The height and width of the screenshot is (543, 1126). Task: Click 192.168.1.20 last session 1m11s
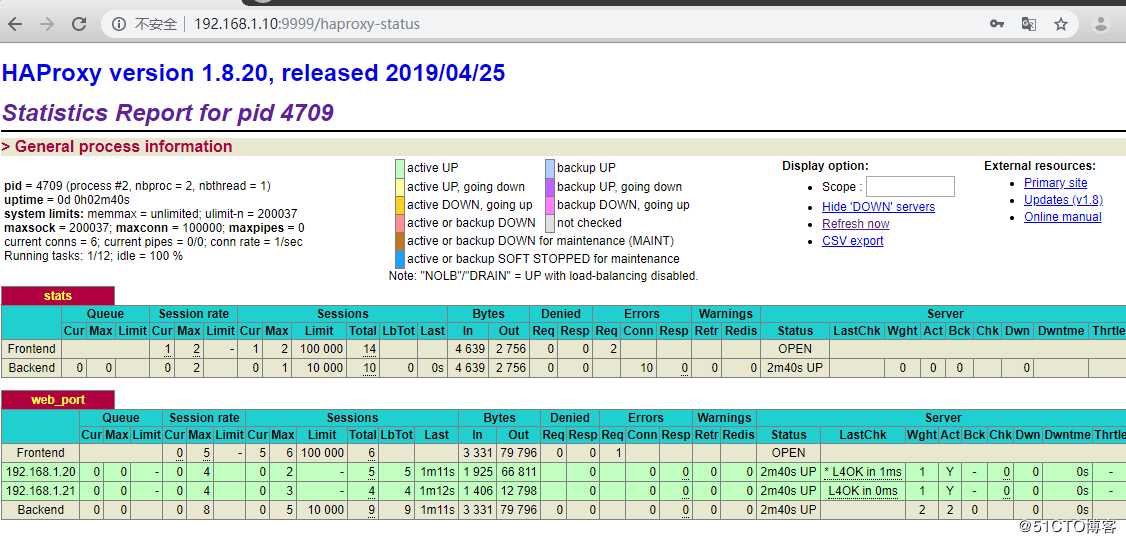437,472
